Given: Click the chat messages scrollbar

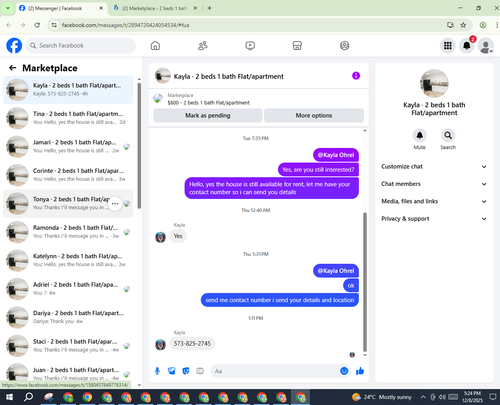Looking at the screenshot, I should click(x=365, y=282).
